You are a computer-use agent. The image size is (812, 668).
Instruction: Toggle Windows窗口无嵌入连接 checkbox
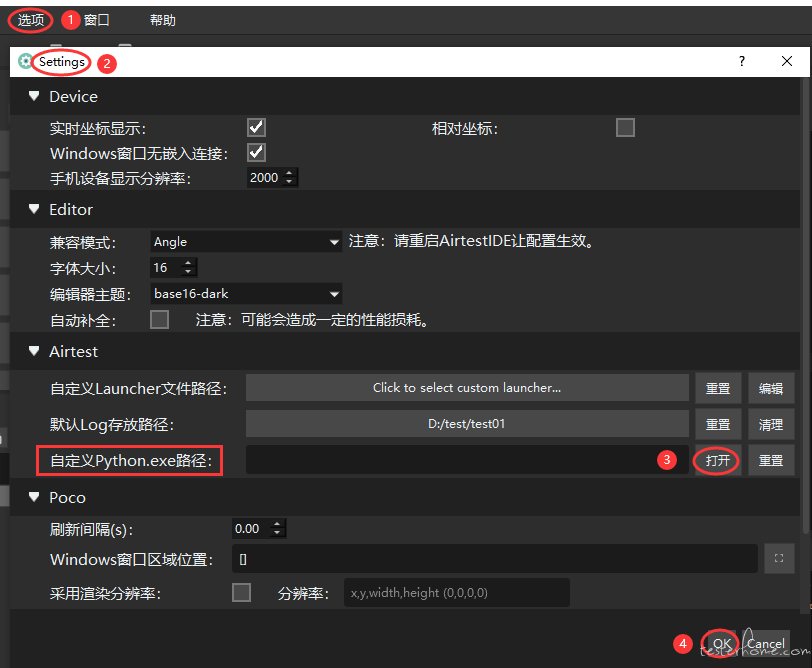click(256, 152)
